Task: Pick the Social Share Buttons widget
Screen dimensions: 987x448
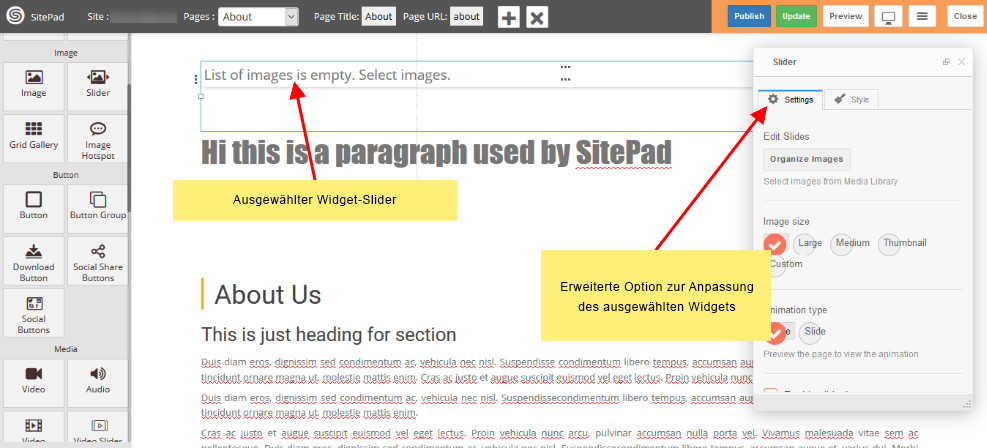Action: (98, 260)
